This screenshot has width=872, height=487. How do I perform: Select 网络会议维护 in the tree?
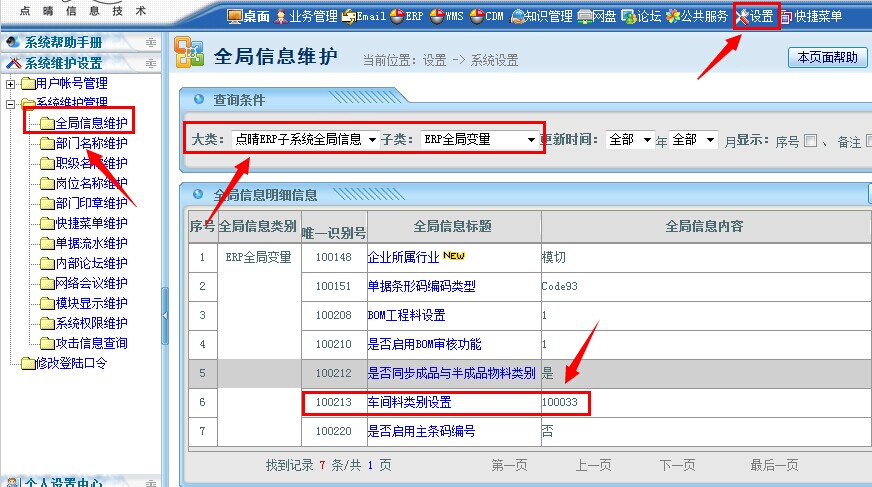click(92, 284)
